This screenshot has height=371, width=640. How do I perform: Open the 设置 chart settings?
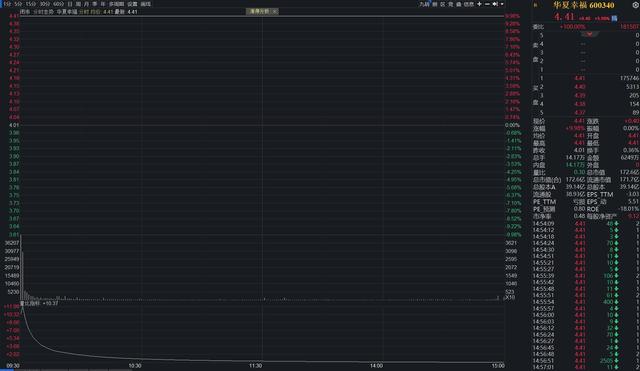point(132,4)
